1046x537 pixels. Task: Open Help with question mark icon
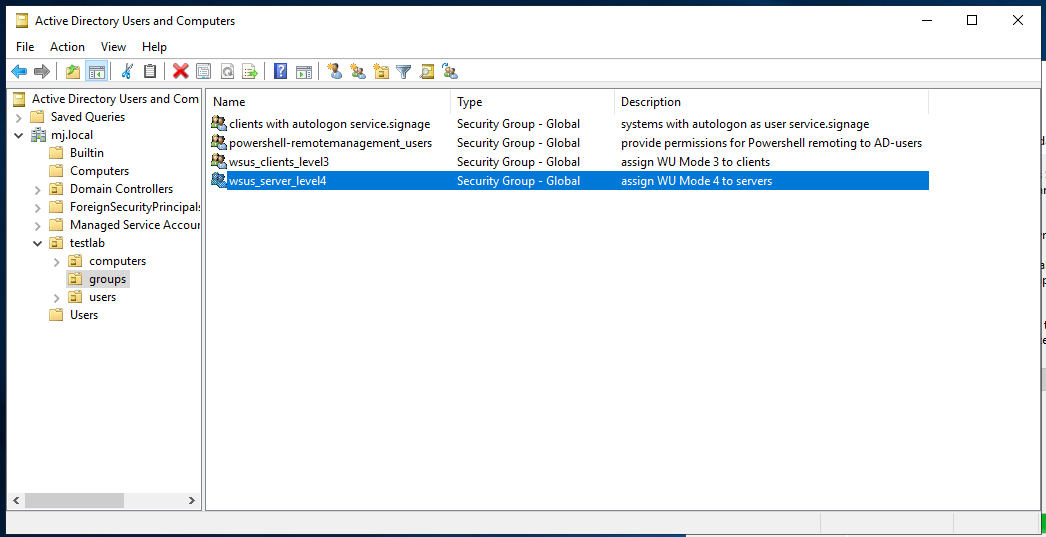pos(281,71)
